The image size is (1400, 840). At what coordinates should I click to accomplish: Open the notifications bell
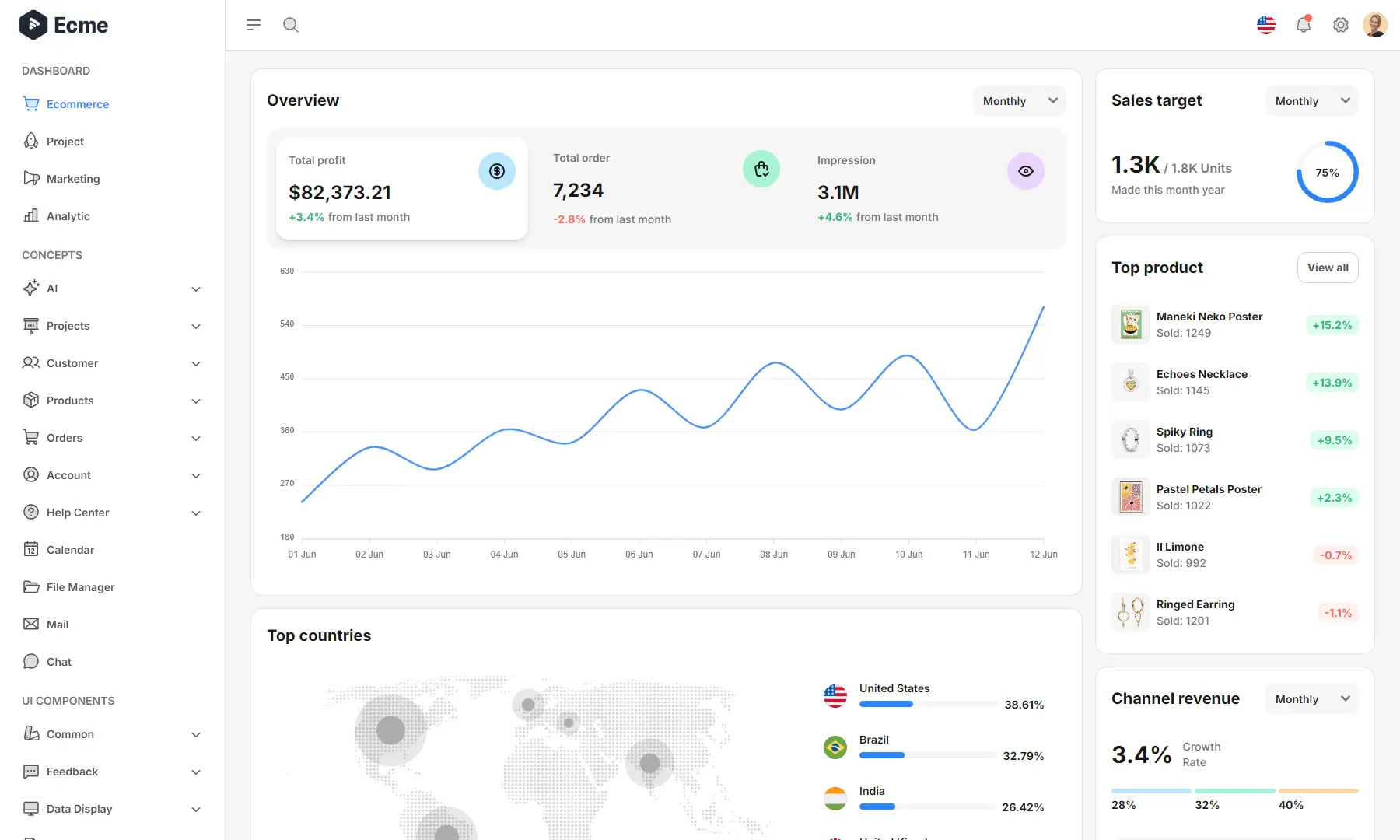tap(1304, 24)
